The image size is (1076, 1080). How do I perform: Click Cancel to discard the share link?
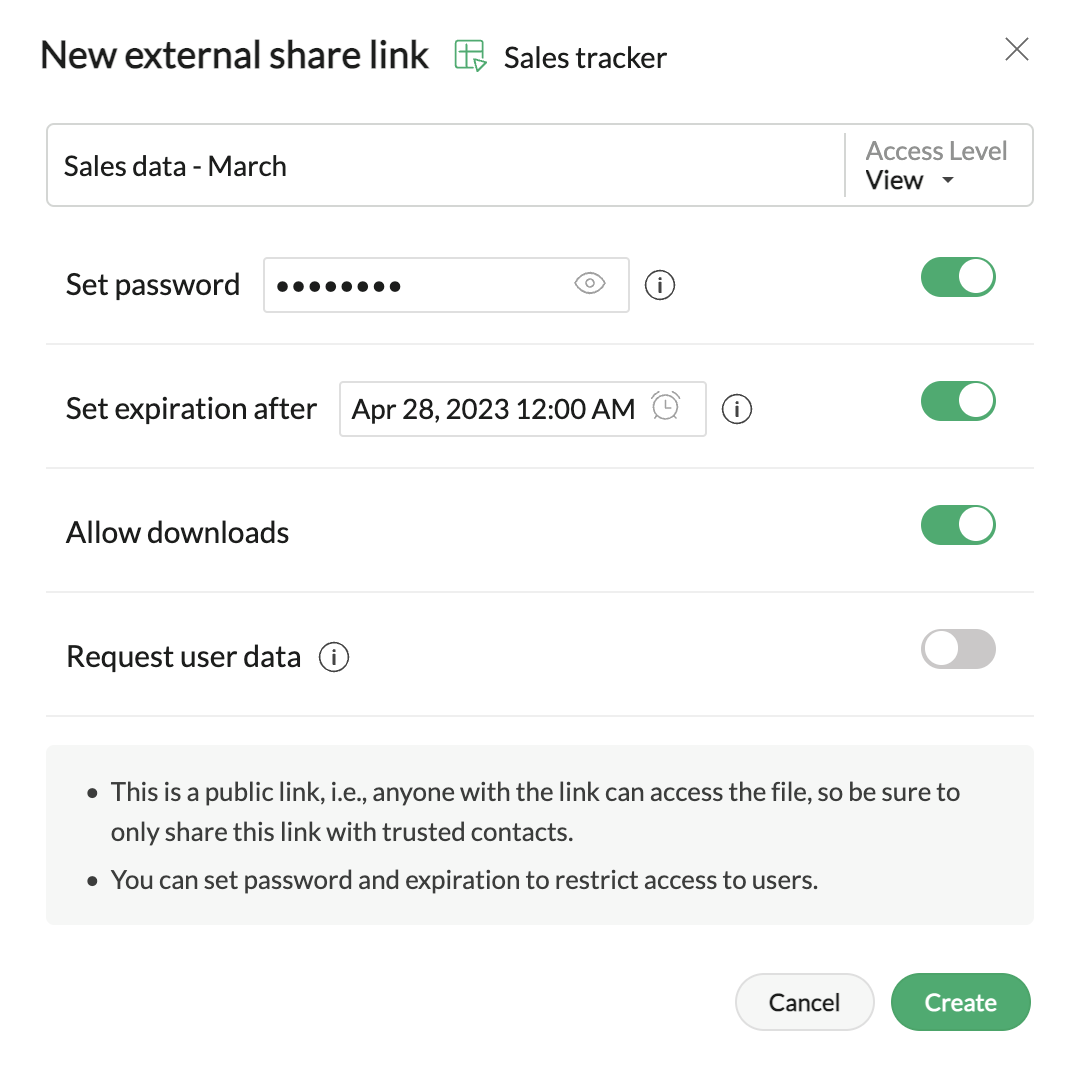pos(805,1002)
